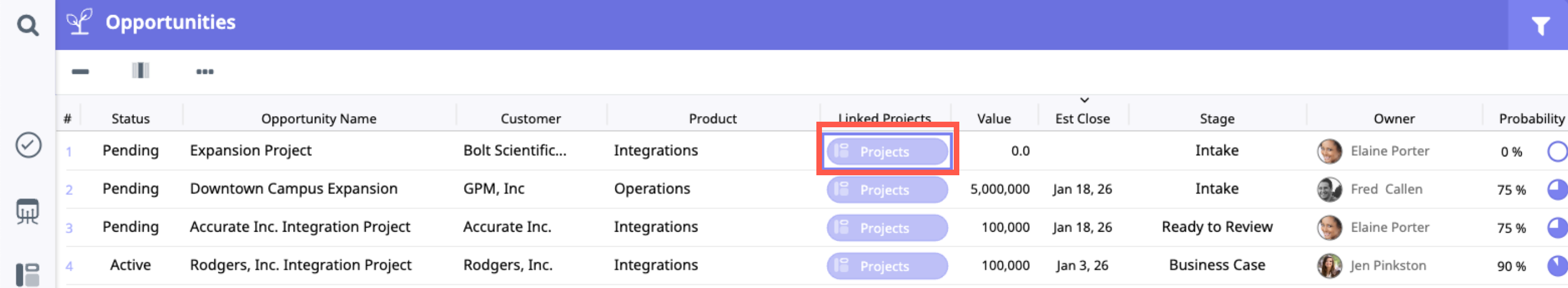
Task: Click the 75% probability pie for Fred Callen row
Action: [1557, 190]
